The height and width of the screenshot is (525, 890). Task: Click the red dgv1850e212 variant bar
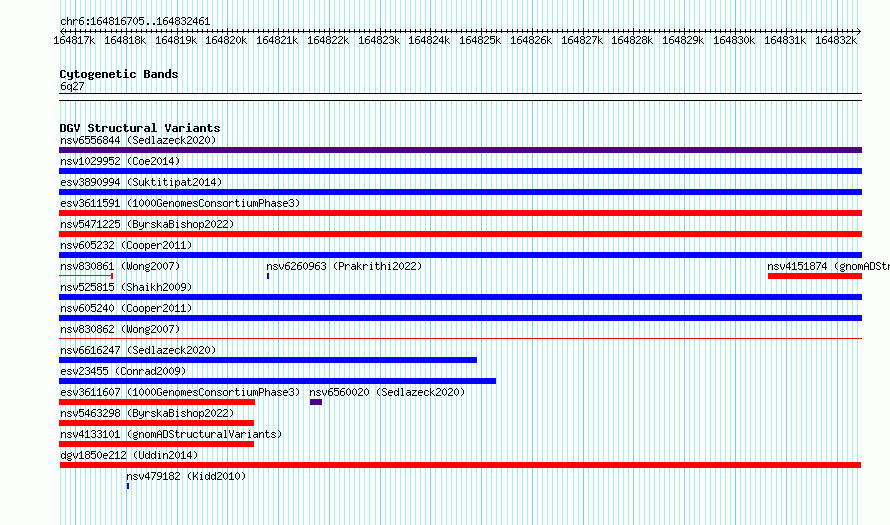460,465
